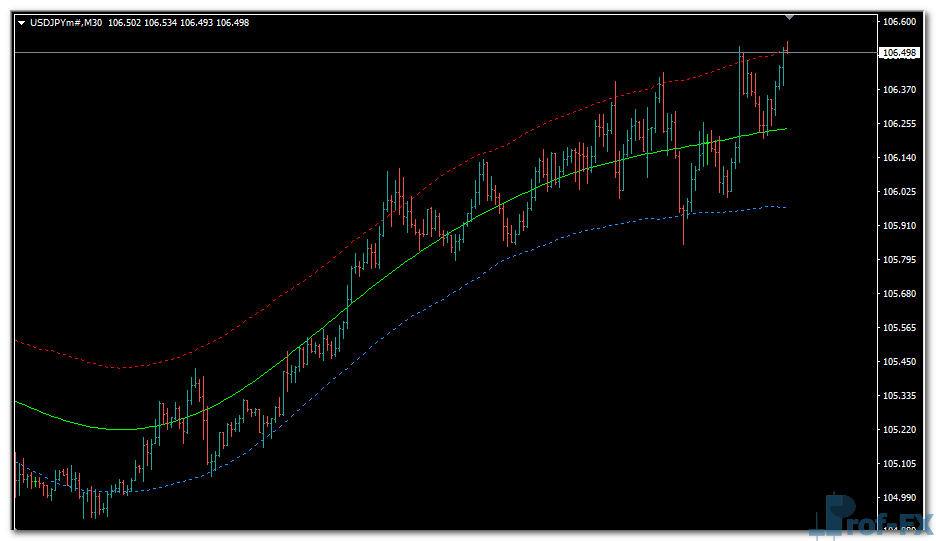Click the 106.140 price scale label
The height and width of the screenshot is (541, 936).
[899, 158]
